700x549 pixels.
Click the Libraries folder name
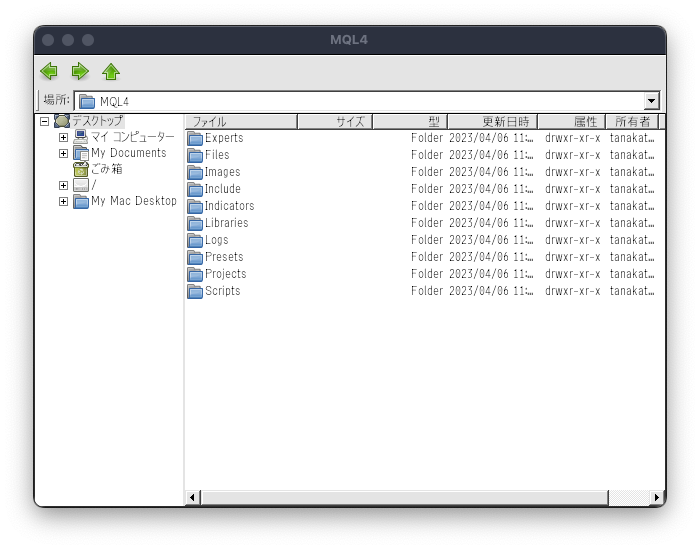[x=226, y=223]
